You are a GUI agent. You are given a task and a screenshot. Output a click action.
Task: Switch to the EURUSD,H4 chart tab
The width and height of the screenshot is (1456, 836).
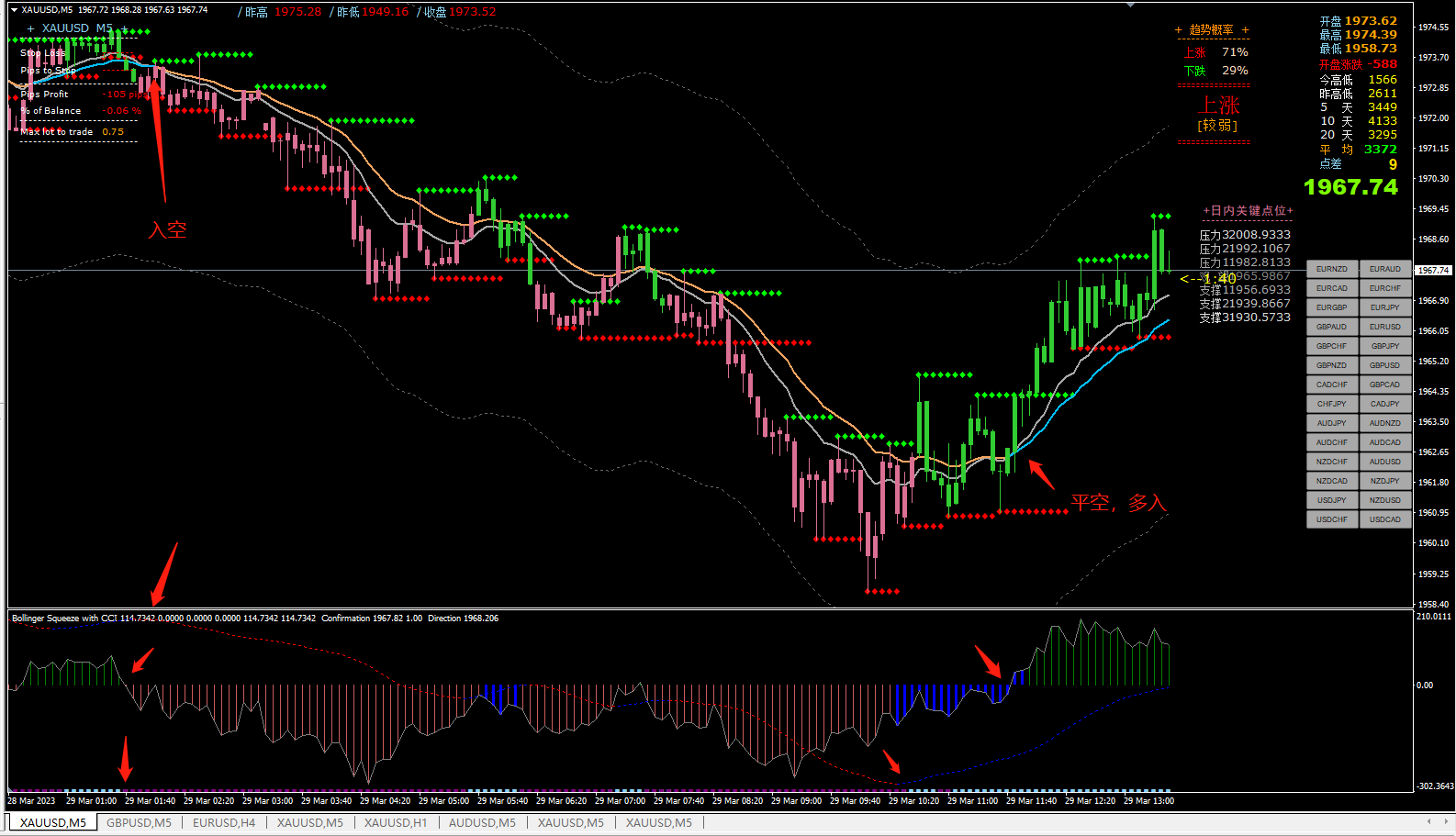click(x=224, y=822)
